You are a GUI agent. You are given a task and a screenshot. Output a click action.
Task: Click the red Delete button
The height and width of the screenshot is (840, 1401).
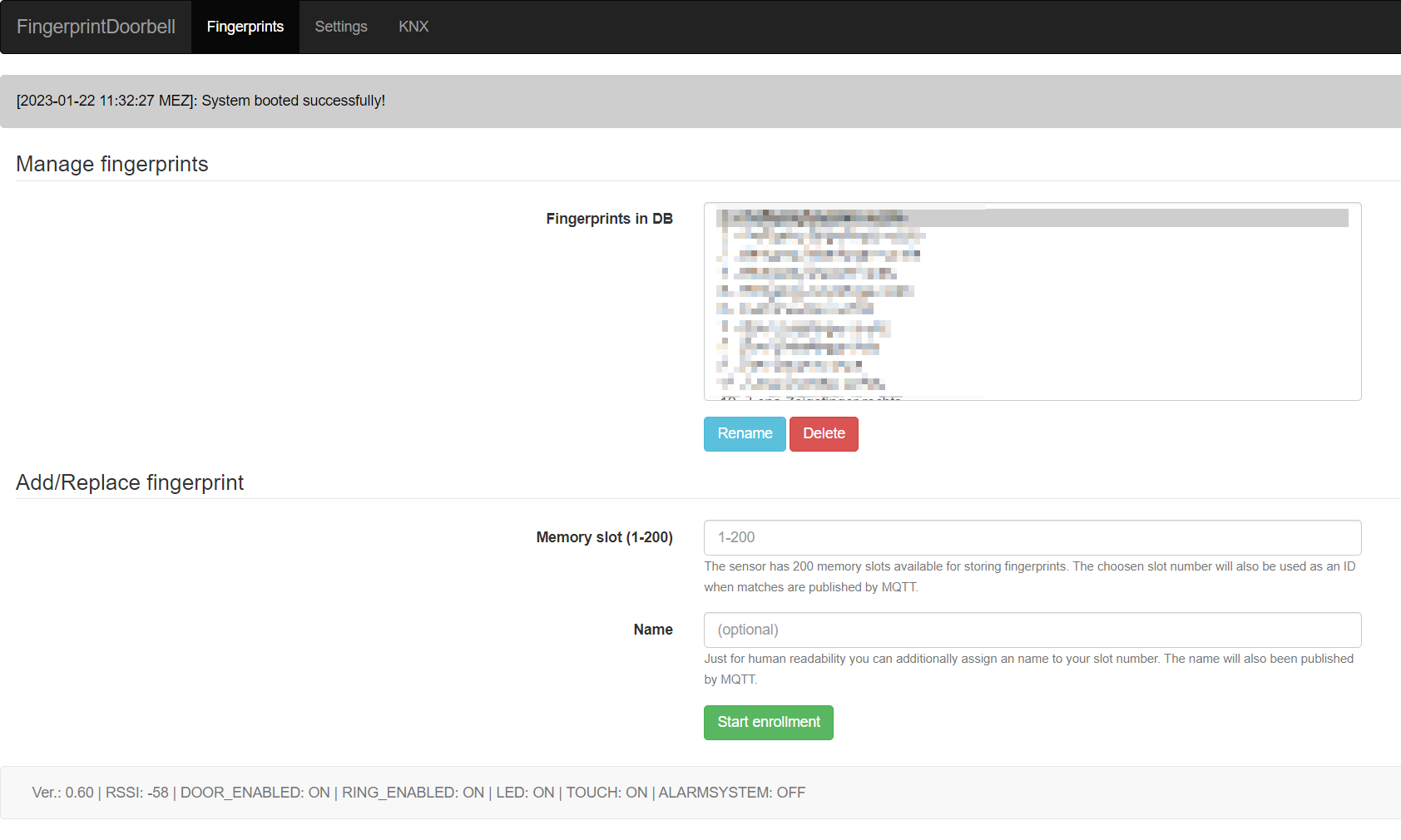(x=824, y=434)
